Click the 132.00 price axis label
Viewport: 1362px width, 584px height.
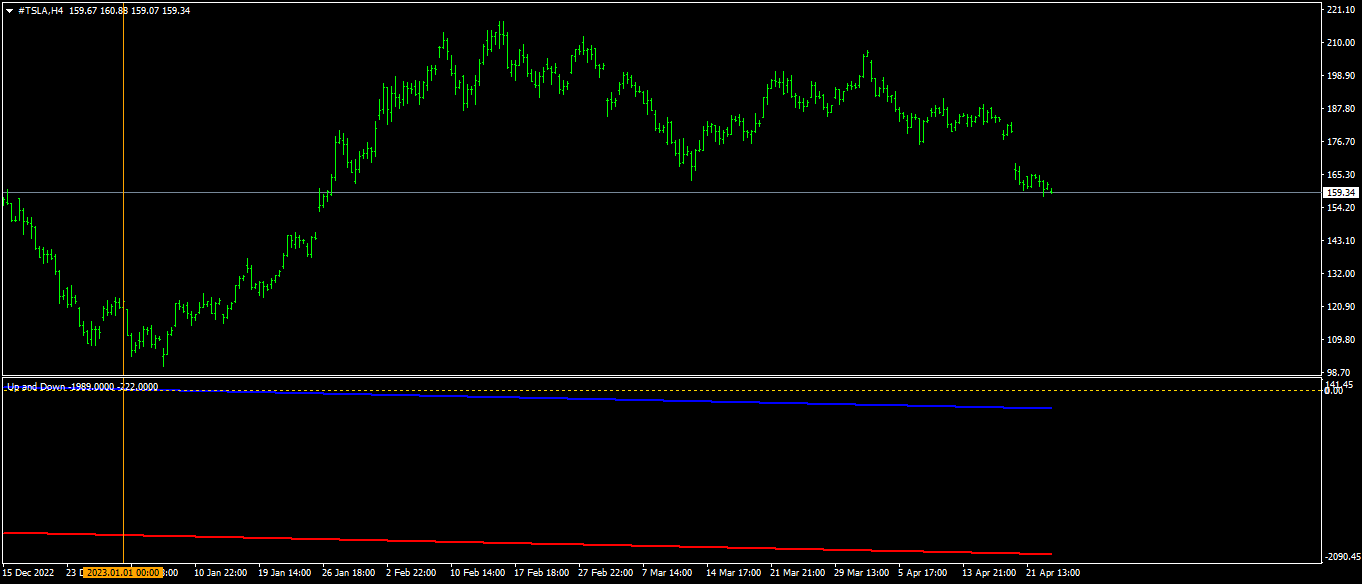(x=1340, y=274)
